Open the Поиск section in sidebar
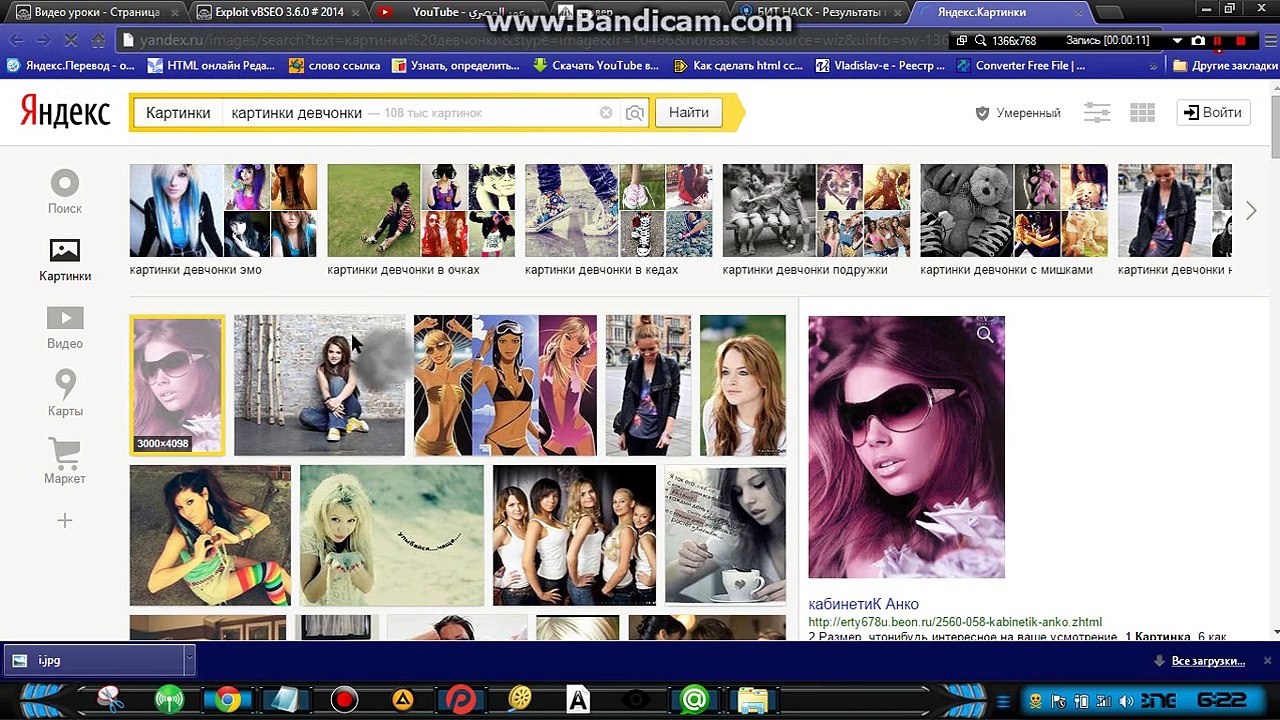The image size is (1280, 720). click(65, 193)
